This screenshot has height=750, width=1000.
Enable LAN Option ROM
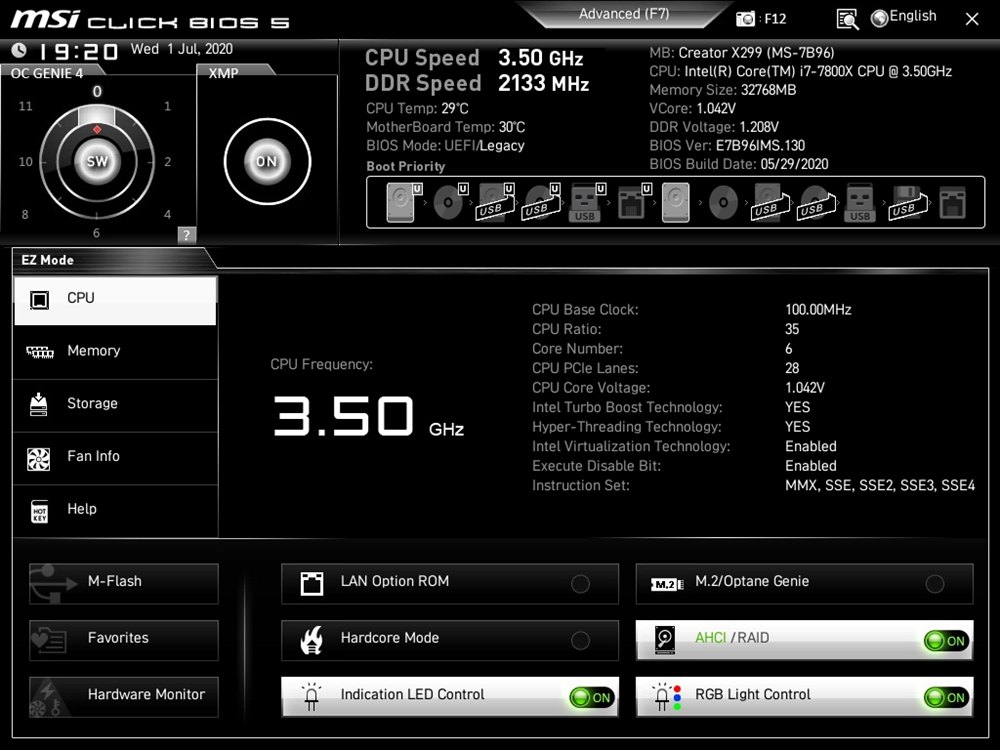pyautogui.click(x=580, y=584)
